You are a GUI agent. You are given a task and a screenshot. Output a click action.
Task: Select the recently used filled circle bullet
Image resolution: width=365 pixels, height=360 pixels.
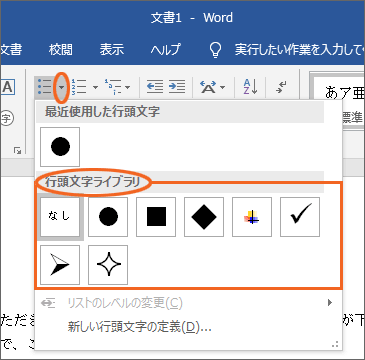[60, 147]
